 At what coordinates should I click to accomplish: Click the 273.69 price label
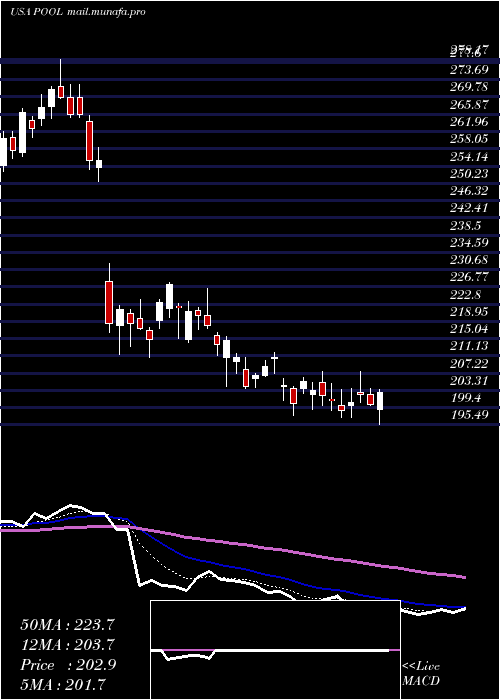tap(469, 69)
